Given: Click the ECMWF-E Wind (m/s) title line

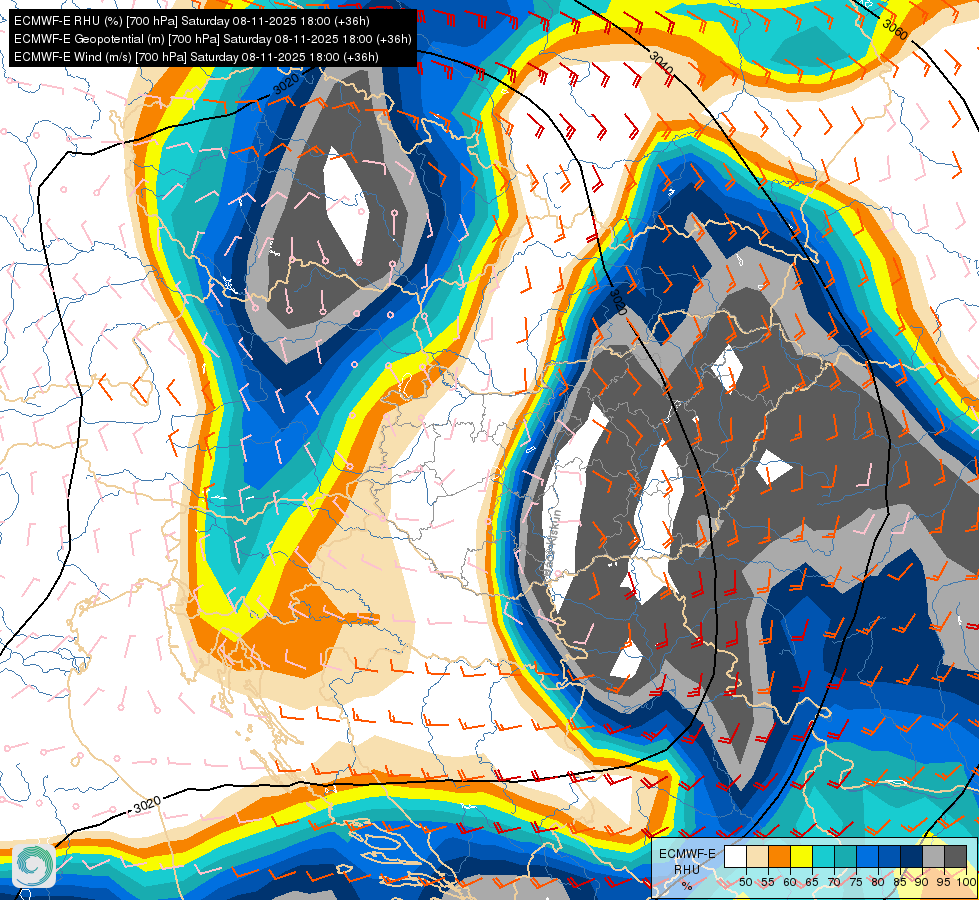Looking at the screenshot, I should (195, 57).
